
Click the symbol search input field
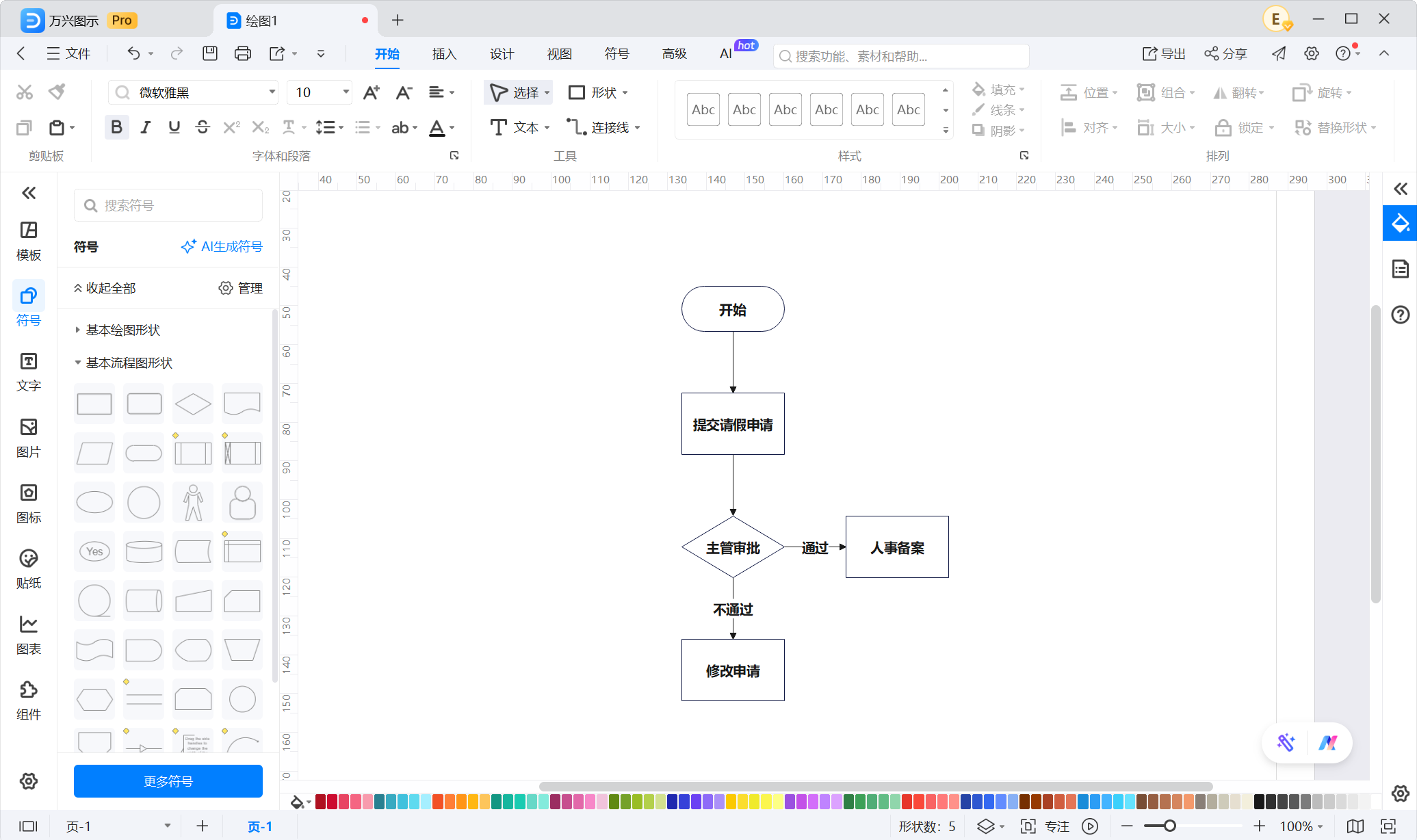point(168,205)
